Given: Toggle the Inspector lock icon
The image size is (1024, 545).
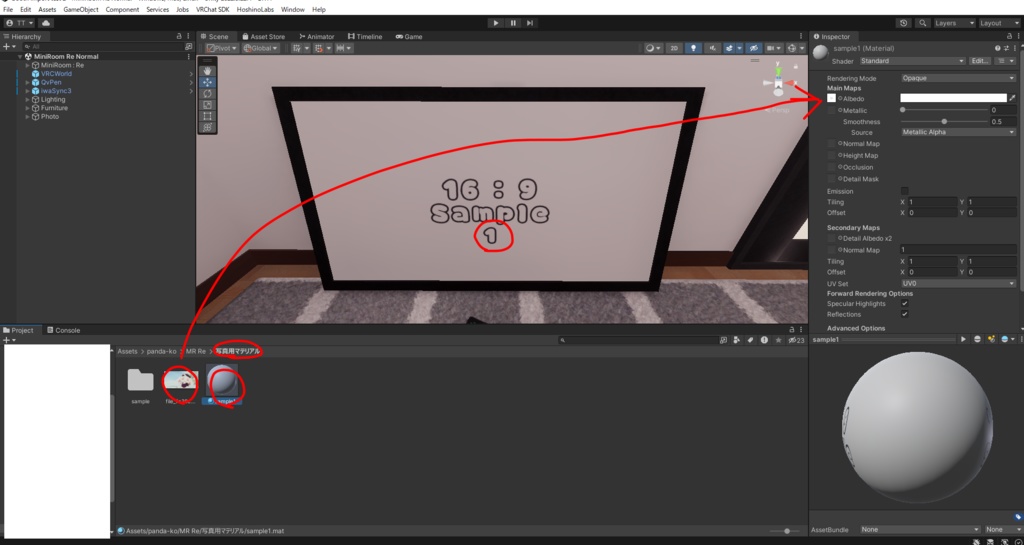Looking at the screenshot, I should click(1008, 37).
